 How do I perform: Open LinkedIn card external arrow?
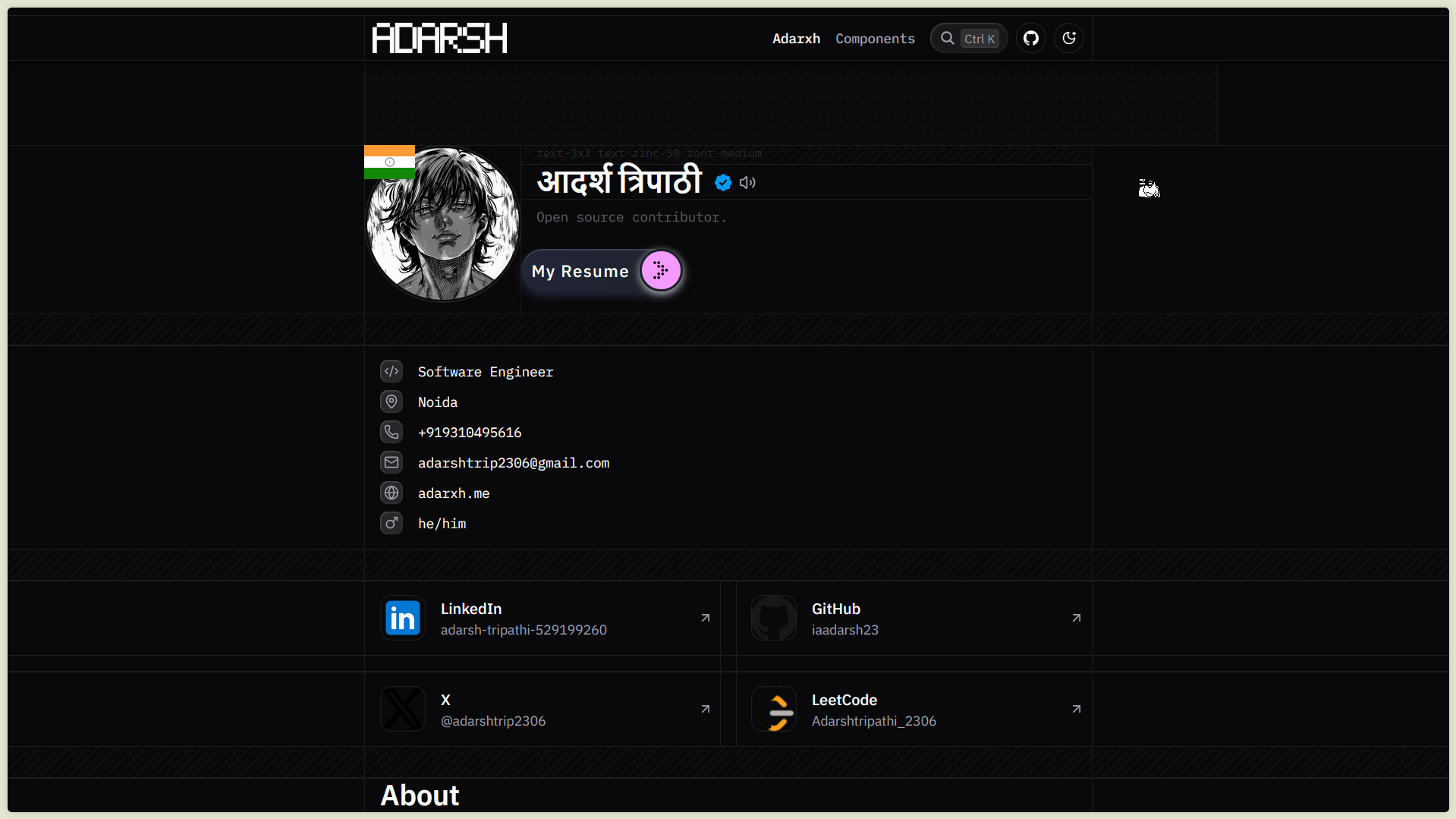point(705,618)
